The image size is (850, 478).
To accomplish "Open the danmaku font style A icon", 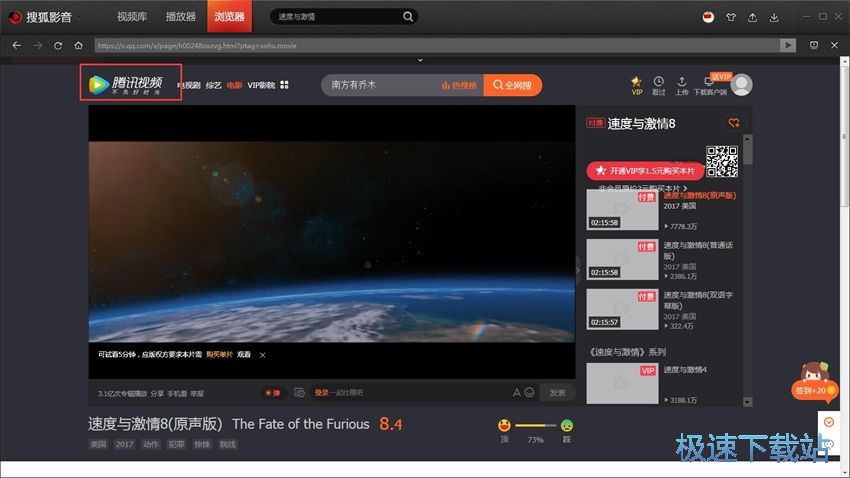I will (516, 392).
